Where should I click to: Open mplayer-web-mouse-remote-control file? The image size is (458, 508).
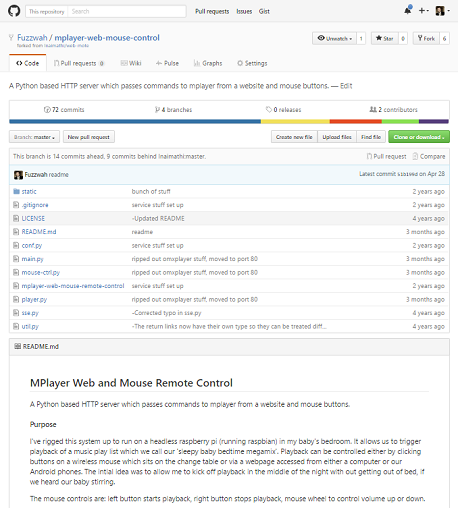tap(73, 286)
